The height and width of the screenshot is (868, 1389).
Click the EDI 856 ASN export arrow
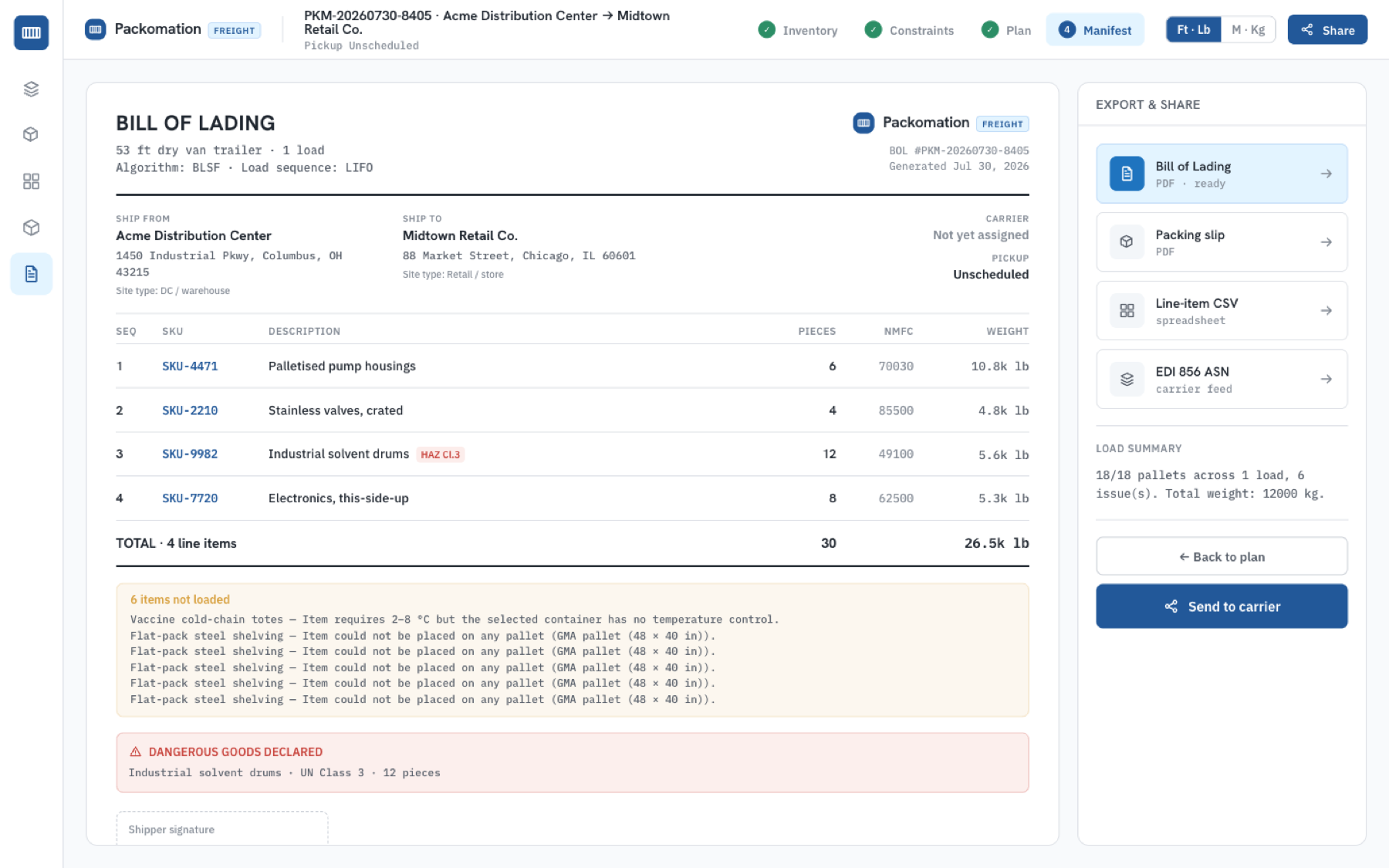pyautogui.click(x=1326, y=379)
